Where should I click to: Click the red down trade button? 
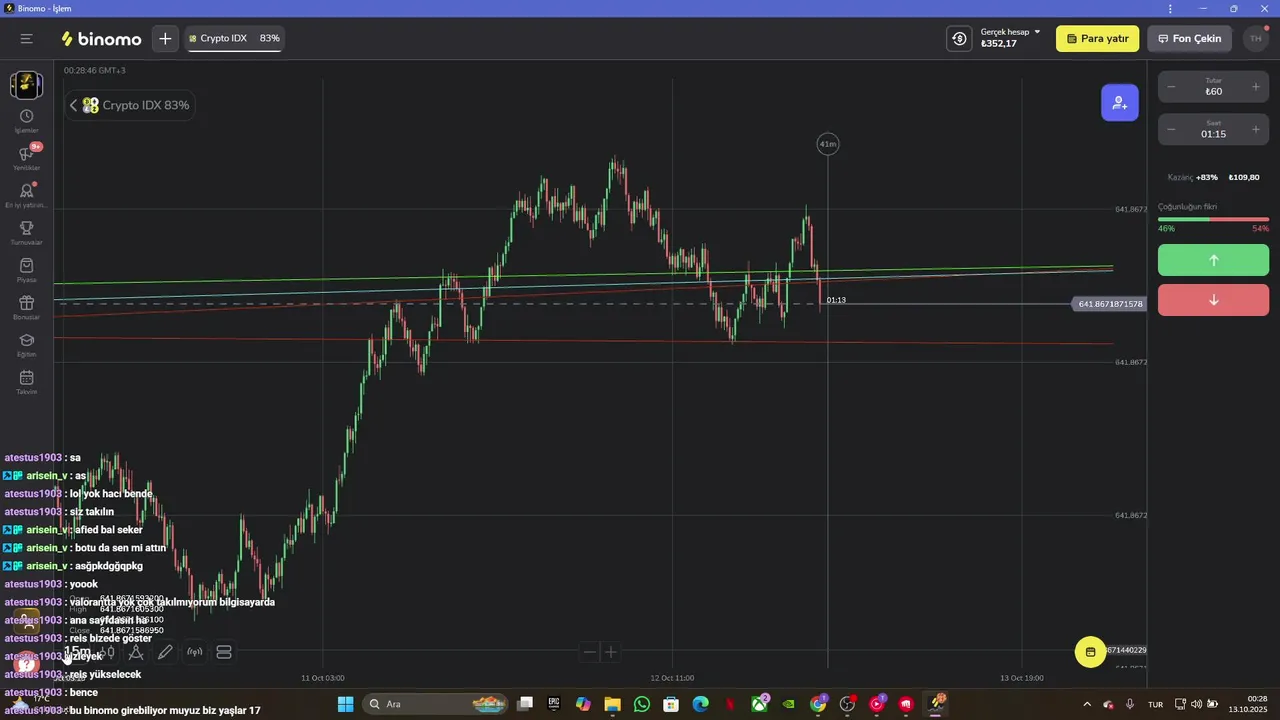click(x=1213, y=300)
